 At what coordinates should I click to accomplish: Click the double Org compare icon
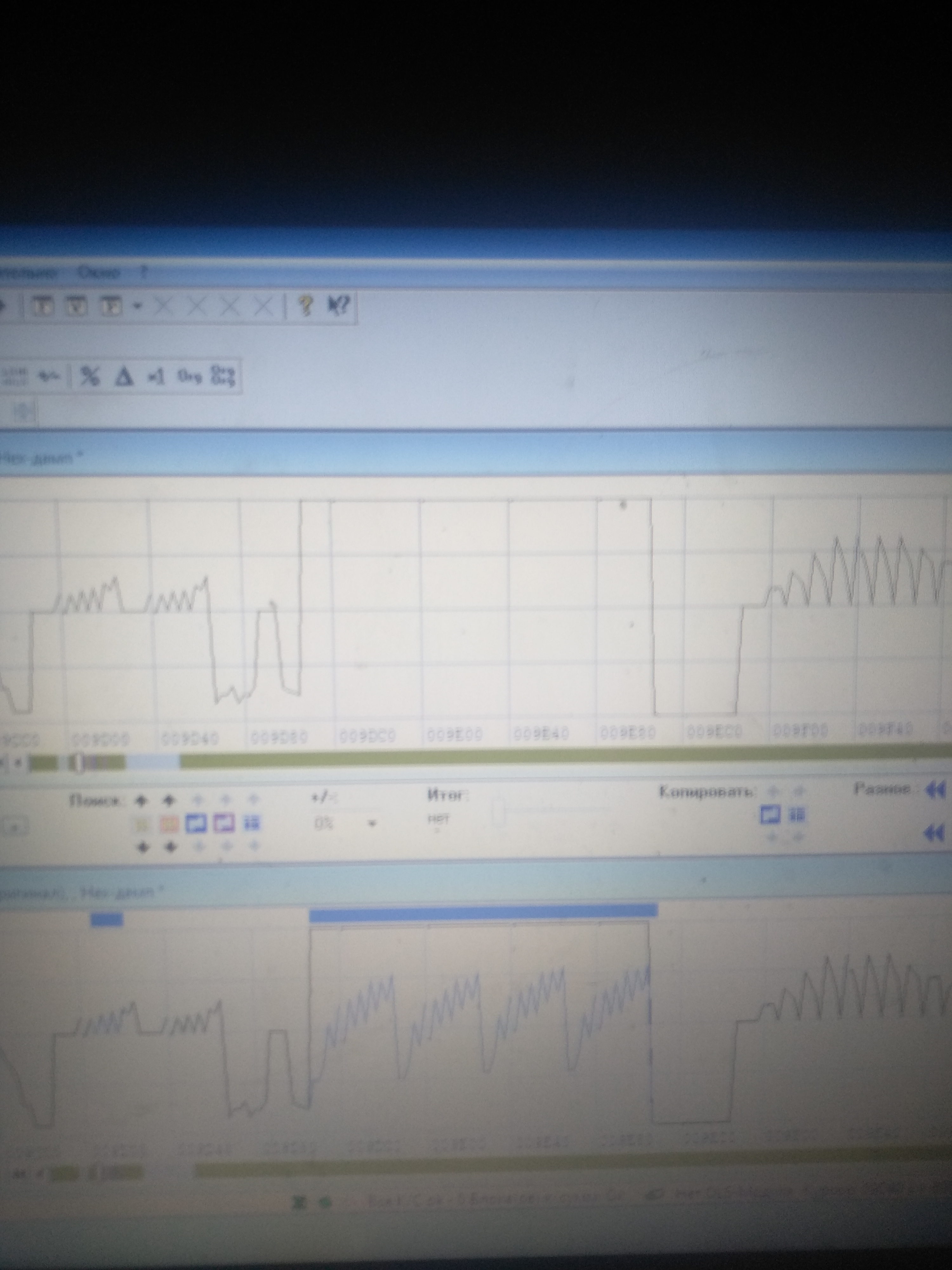[223, 376]
